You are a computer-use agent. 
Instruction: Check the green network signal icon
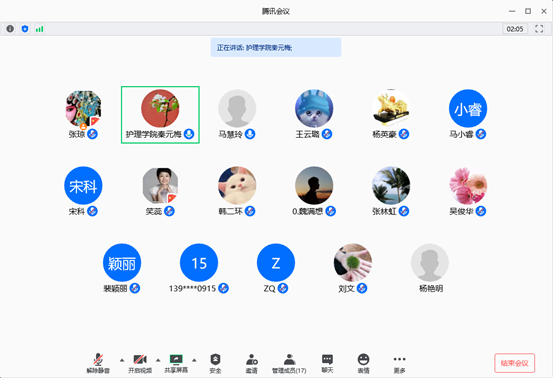pyautogui.click(x=40, y=29)
